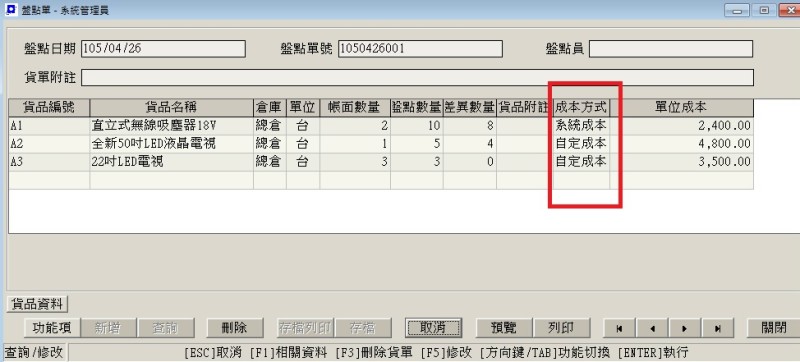This screenshot has height=362, width=800.
Task: Click 自定成本 cost method in row A3
Action: coord(581,162)
